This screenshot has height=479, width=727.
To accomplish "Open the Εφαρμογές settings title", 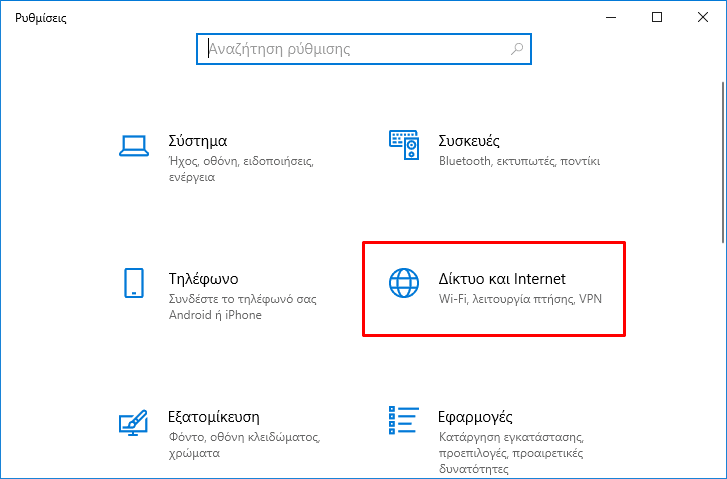I will 475,417.
